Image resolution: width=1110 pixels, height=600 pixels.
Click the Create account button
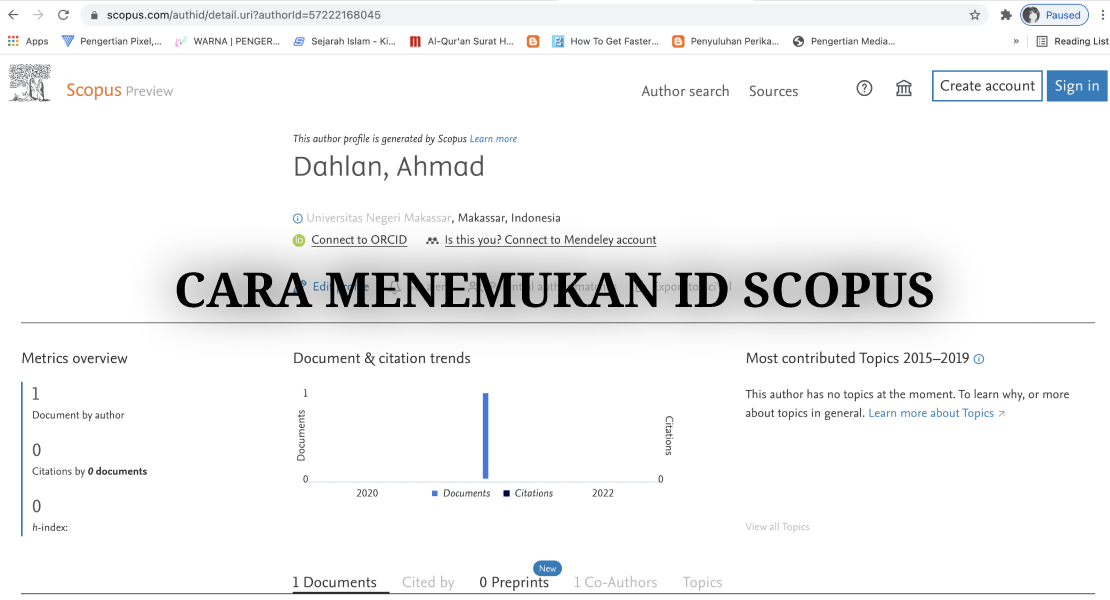[x=987, y=86]
